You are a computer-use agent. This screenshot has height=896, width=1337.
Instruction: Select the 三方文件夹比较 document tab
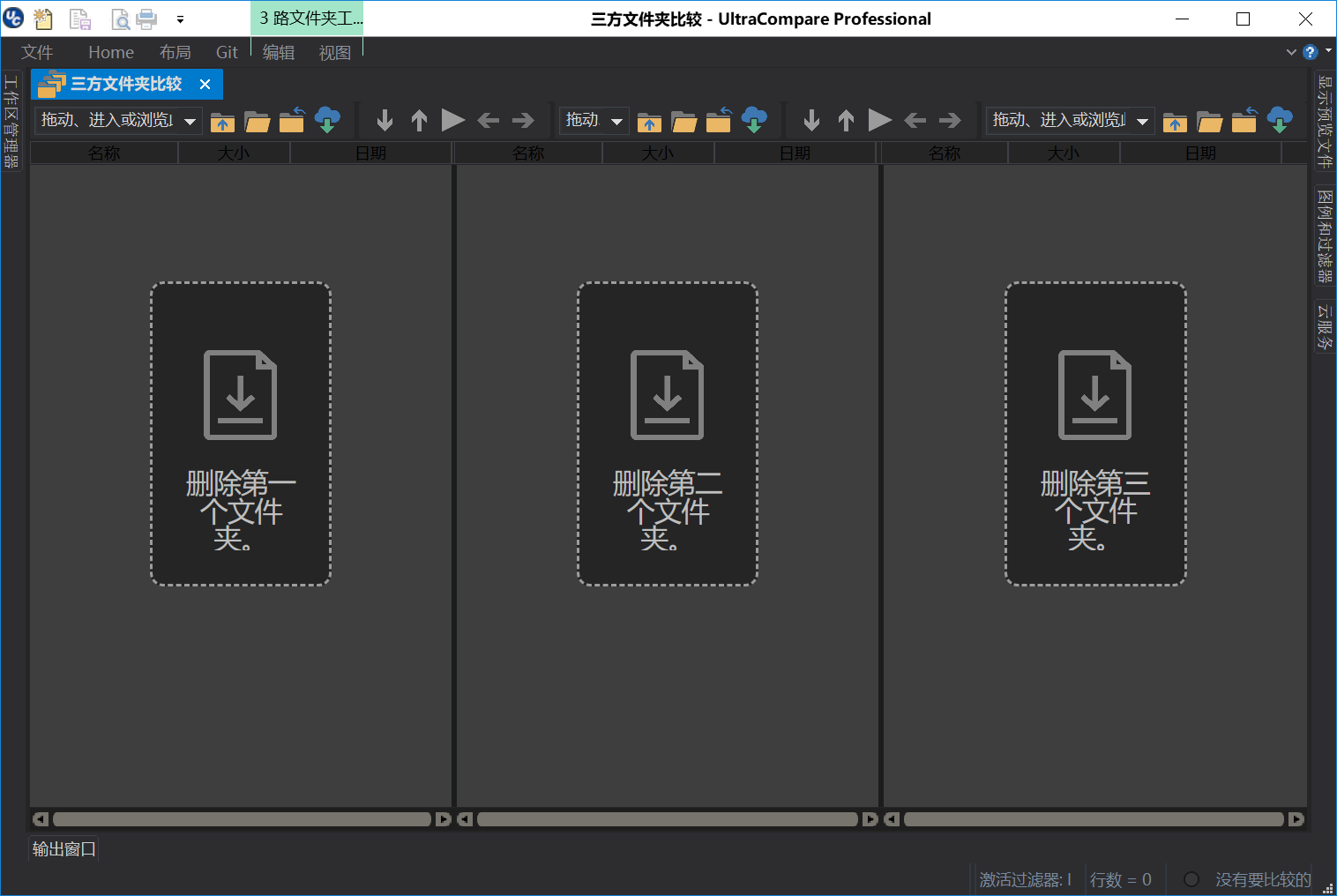pyautogui.click(x=125, y=85)
